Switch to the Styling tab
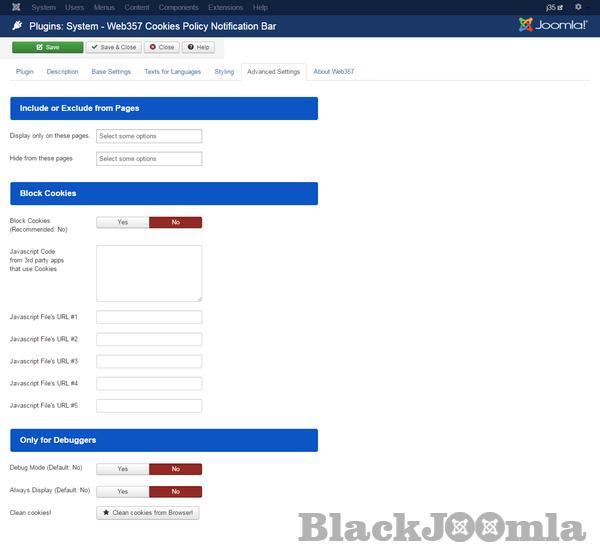600x557 pixels. [x=224, y=72]
